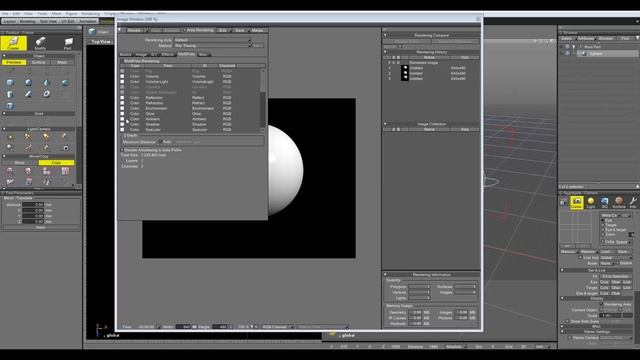This screenshot has height=360, width=640.
Task: Select the Part toolbox button
Action: coord(68,43)
